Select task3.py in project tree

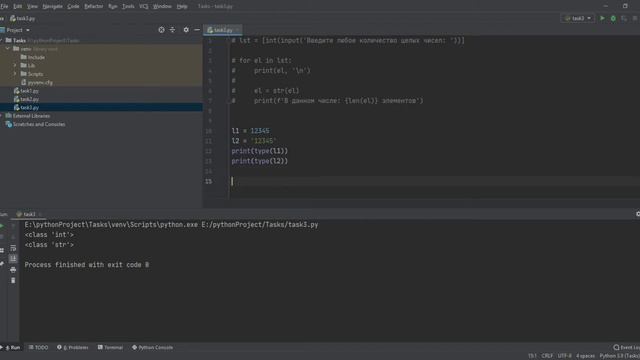pyautogui.click(x=30, y=108)
